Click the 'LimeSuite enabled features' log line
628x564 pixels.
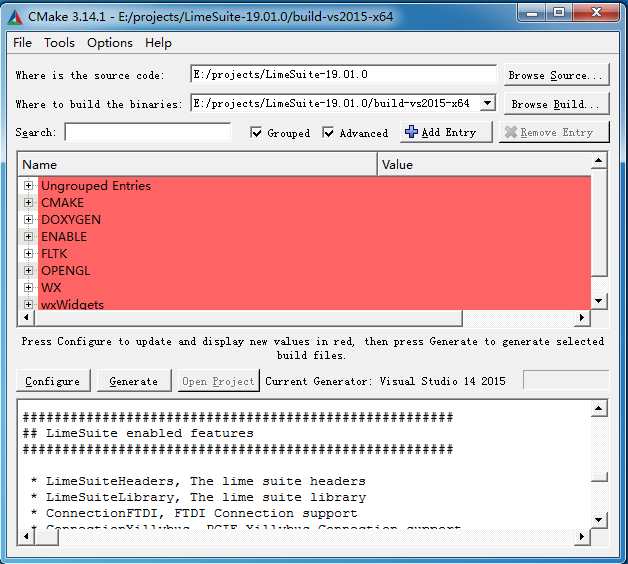138,433
